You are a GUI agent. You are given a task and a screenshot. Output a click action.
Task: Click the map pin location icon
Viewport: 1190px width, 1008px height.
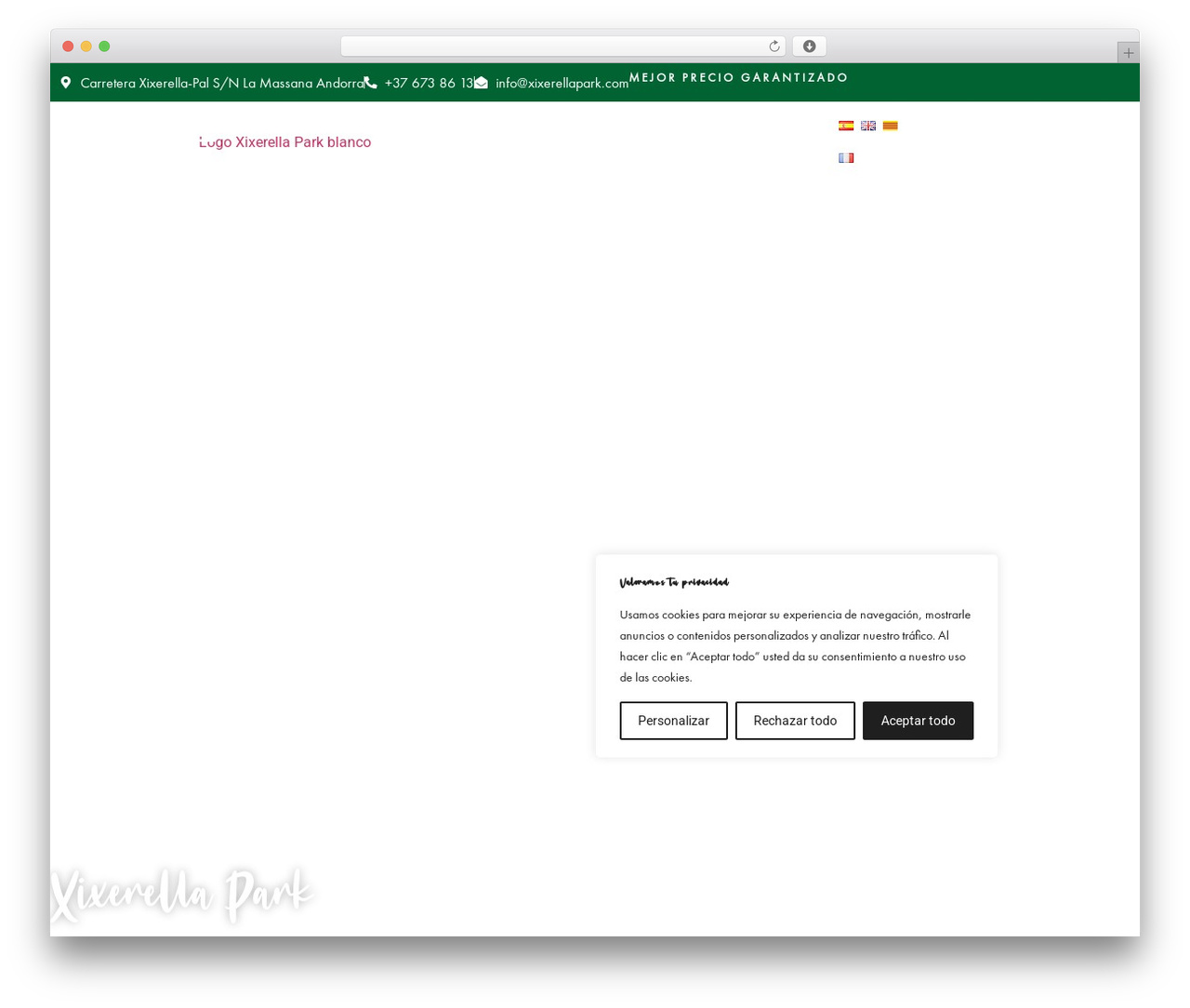coord(66,83)
